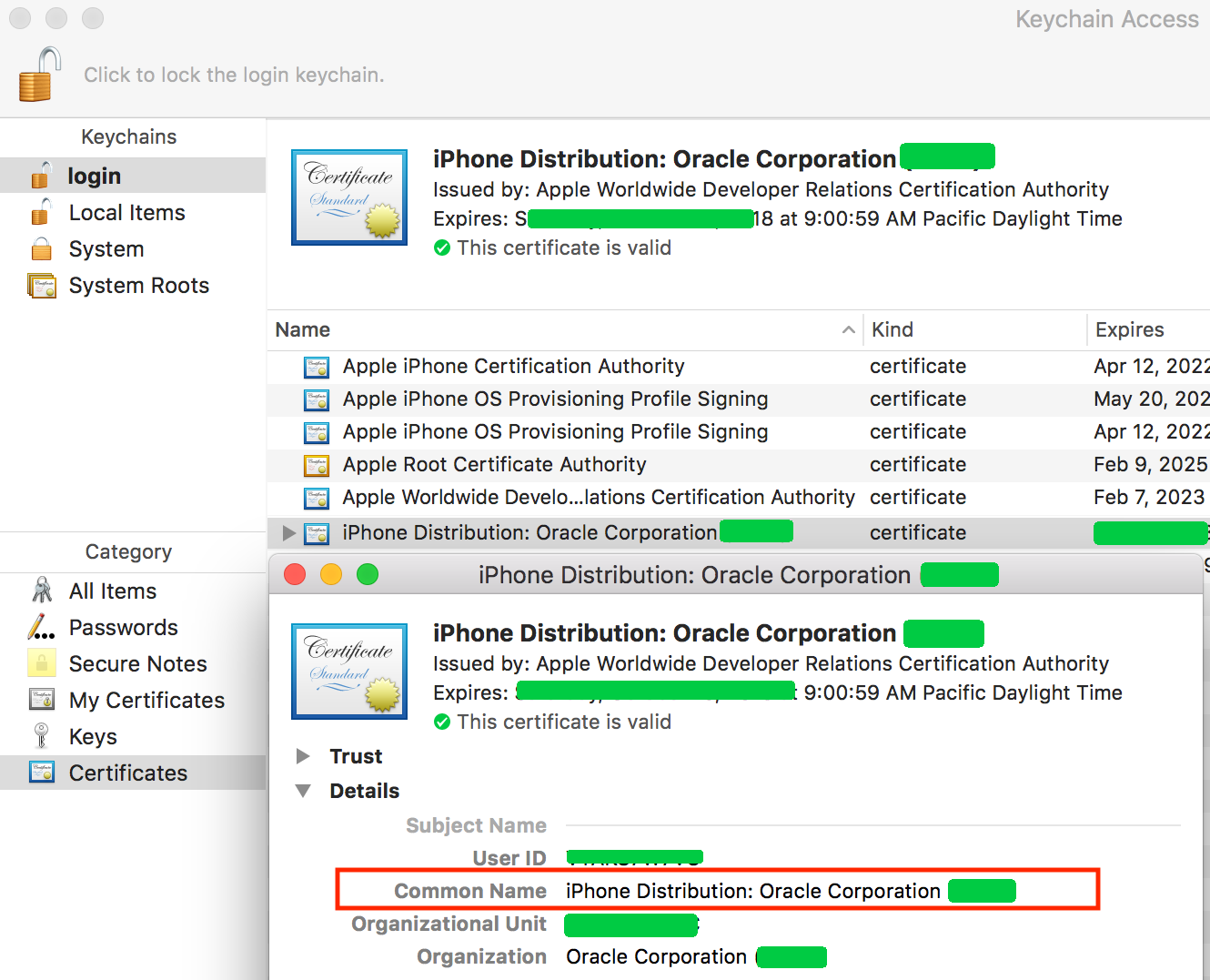Screen dimensions: 1210x980
Task: Select the System keychain
Action: pos(133,248)
